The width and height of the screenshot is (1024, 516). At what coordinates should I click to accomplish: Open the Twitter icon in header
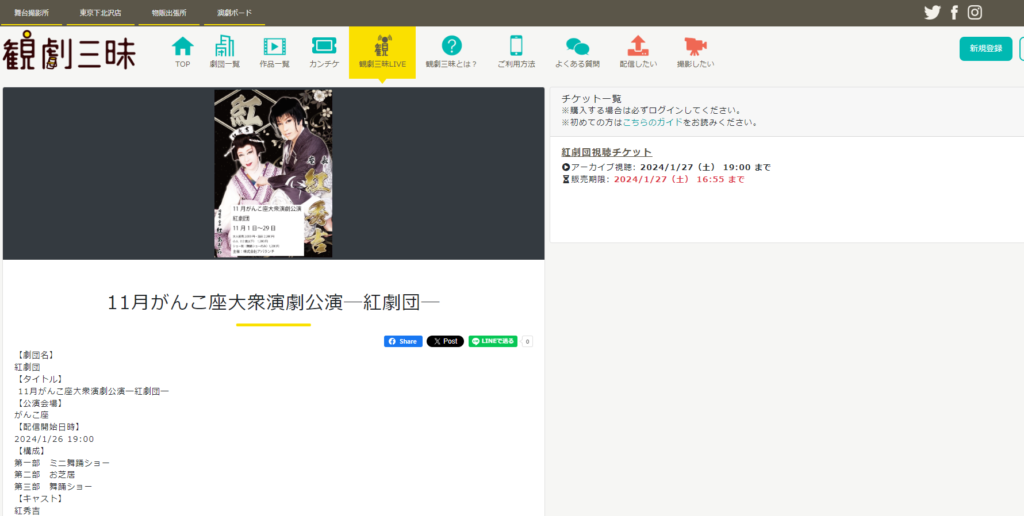pos(932,12)
